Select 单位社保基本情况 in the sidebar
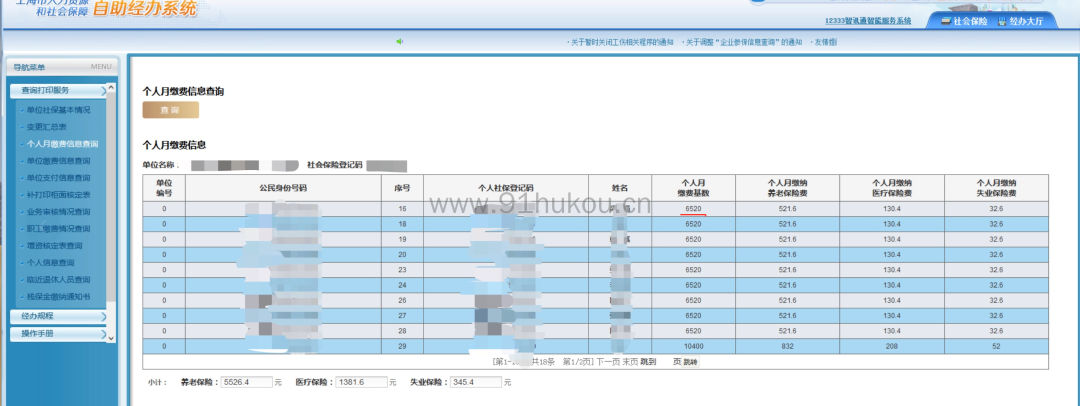 tap(59, 110)
